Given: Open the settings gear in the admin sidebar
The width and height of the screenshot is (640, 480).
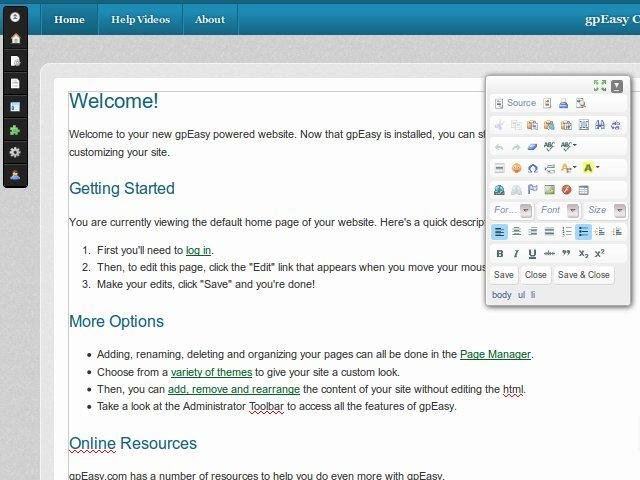Looking at the screenshot, I should tap(15, 152).
